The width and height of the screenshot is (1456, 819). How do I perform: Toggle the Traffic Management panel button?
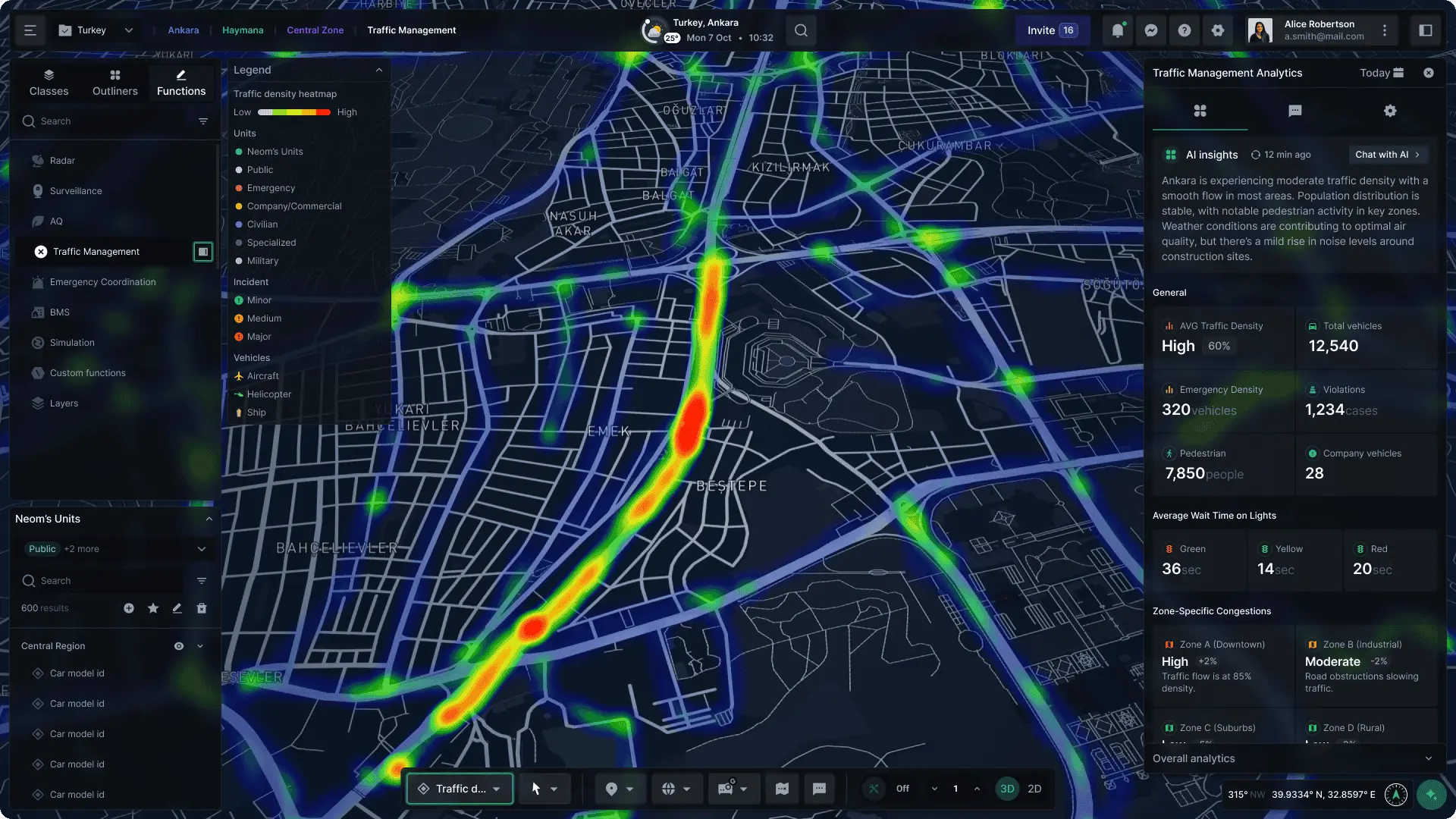pos(202,252)
